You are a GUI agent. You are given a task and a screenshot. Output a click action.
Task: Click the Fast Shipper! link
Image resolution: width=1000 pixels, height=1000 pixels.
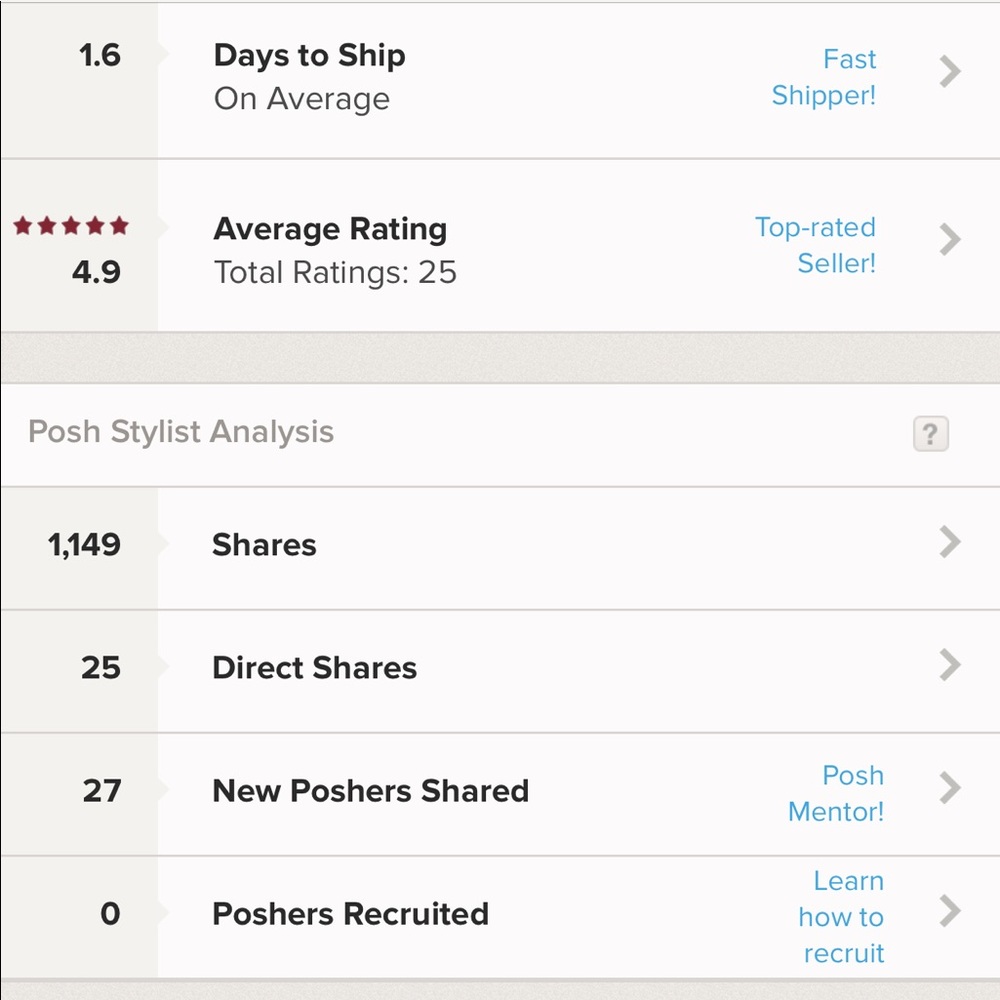click(824, 77)
